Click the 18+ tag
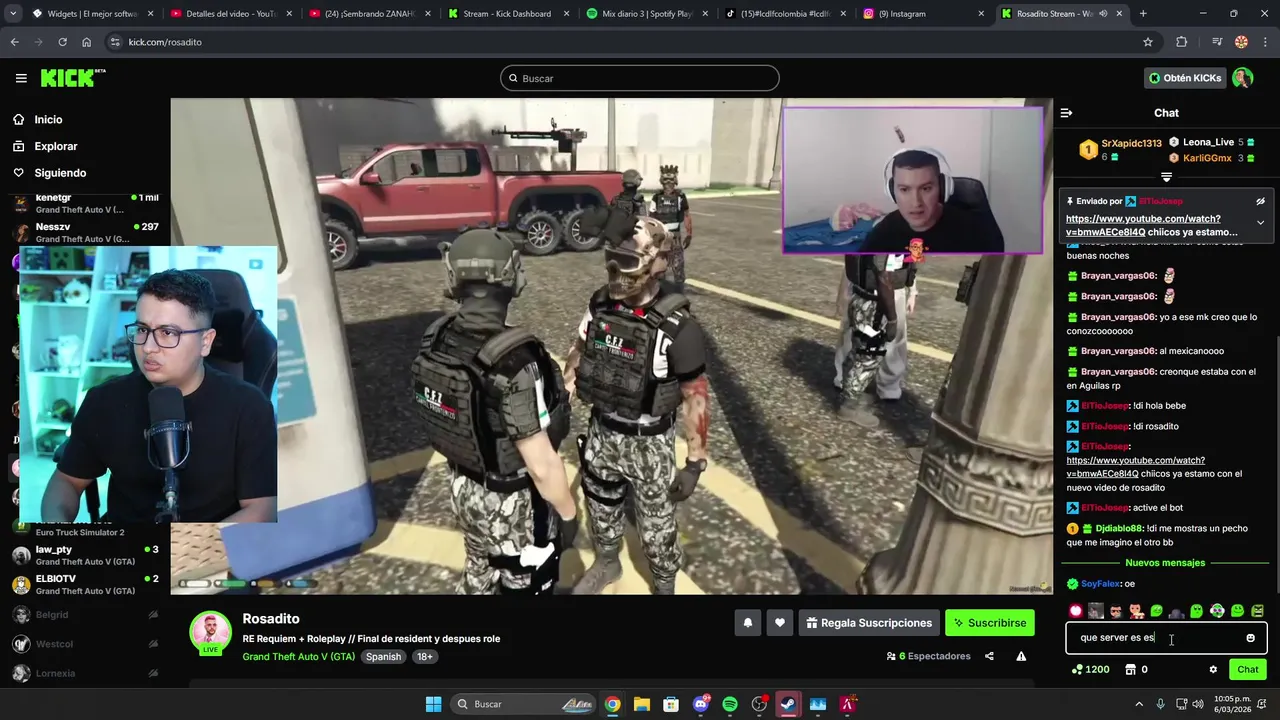 pos(425,657)
